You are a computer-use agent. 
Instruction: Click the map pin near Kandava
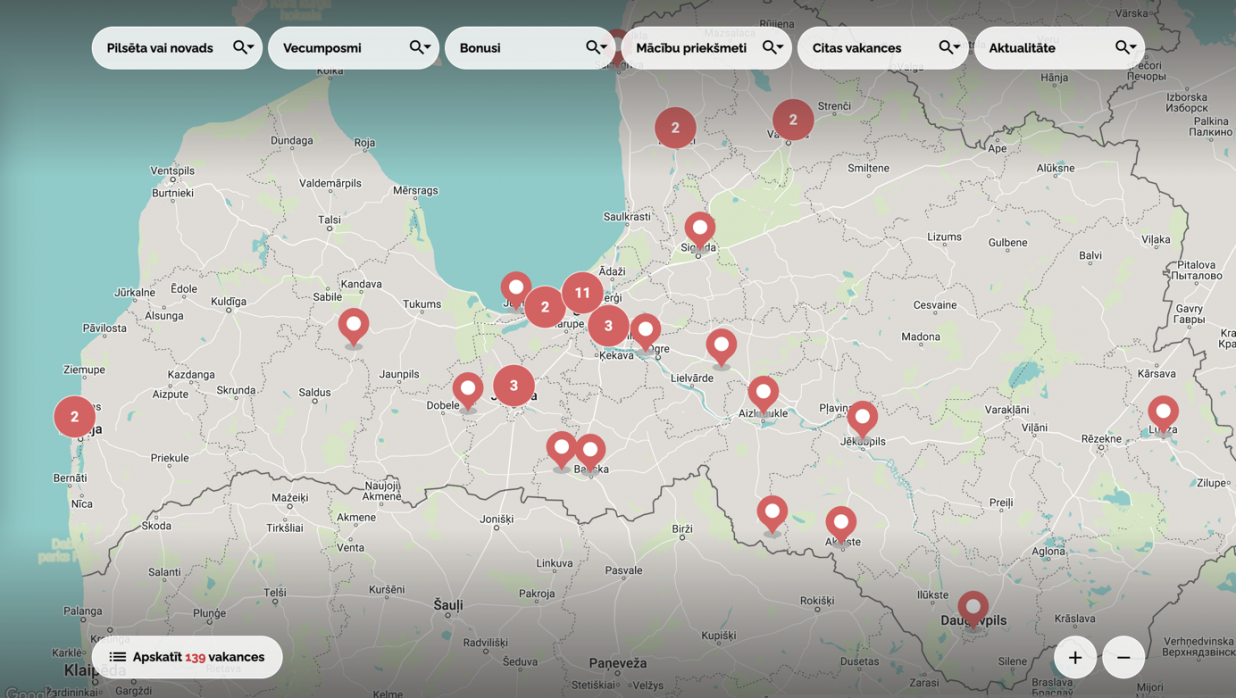[x=353, y=326]
